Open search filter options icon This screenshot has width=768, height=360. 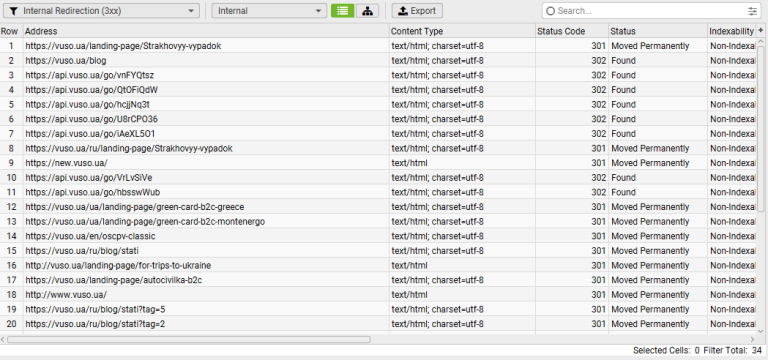[752, 11]
